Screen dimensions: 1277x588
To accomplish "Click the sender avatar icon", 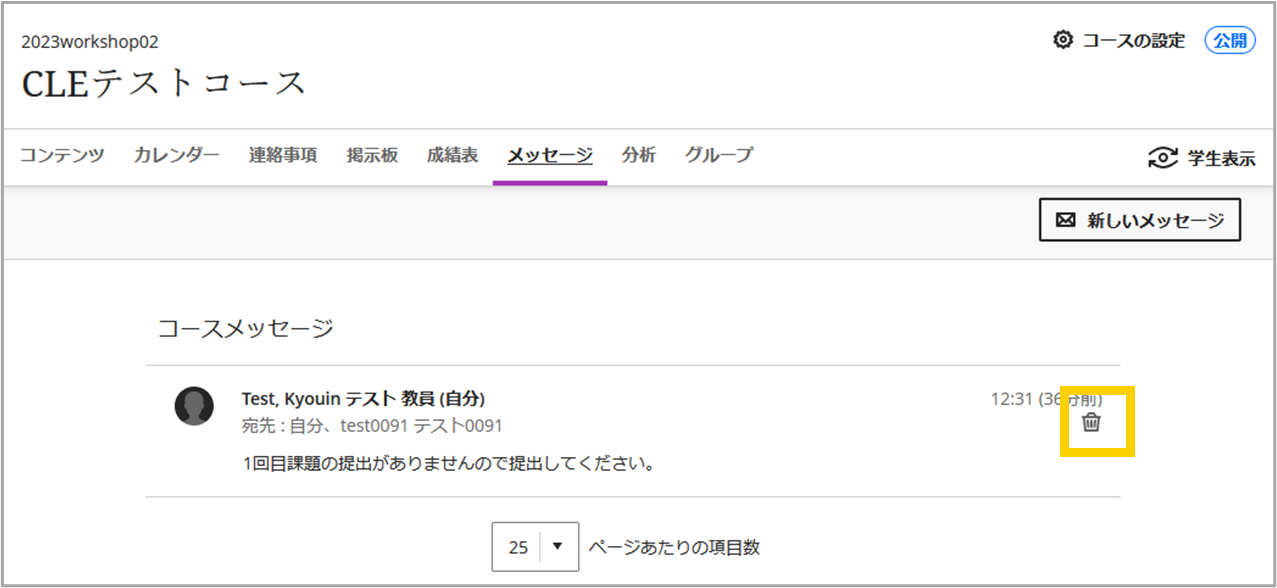I will [x=194, y=406].
